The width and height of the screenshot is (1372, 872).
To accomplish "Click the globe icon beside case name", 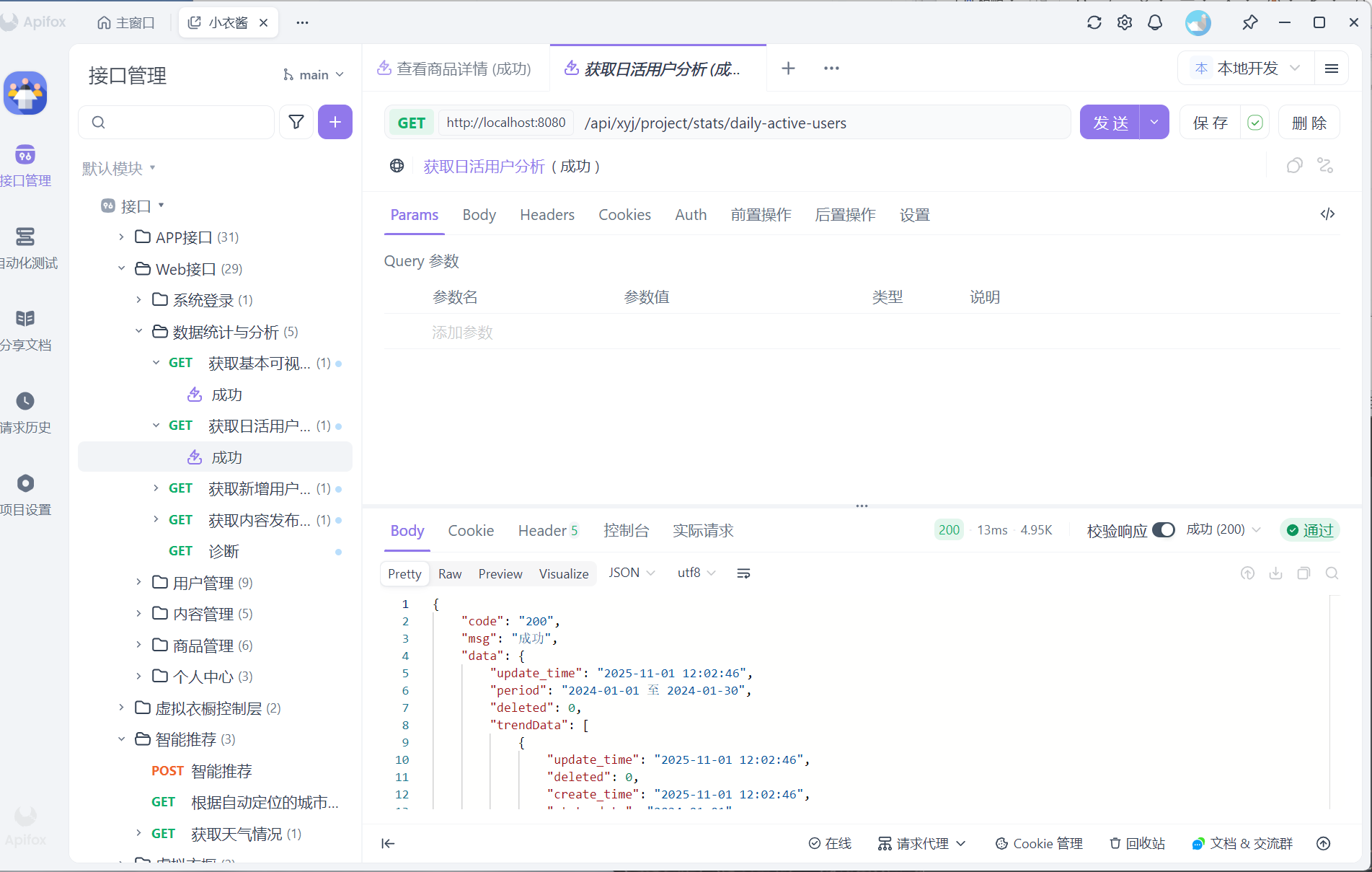I will tap(397, 166).
